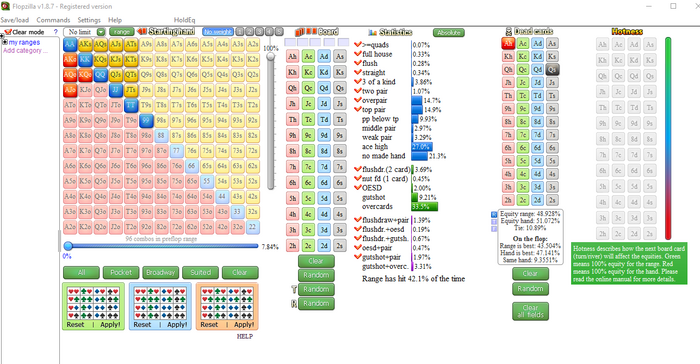Click the Random river card button labeled R
The width and height of the screenshot is (700, 364).
(x=316, y=304)
